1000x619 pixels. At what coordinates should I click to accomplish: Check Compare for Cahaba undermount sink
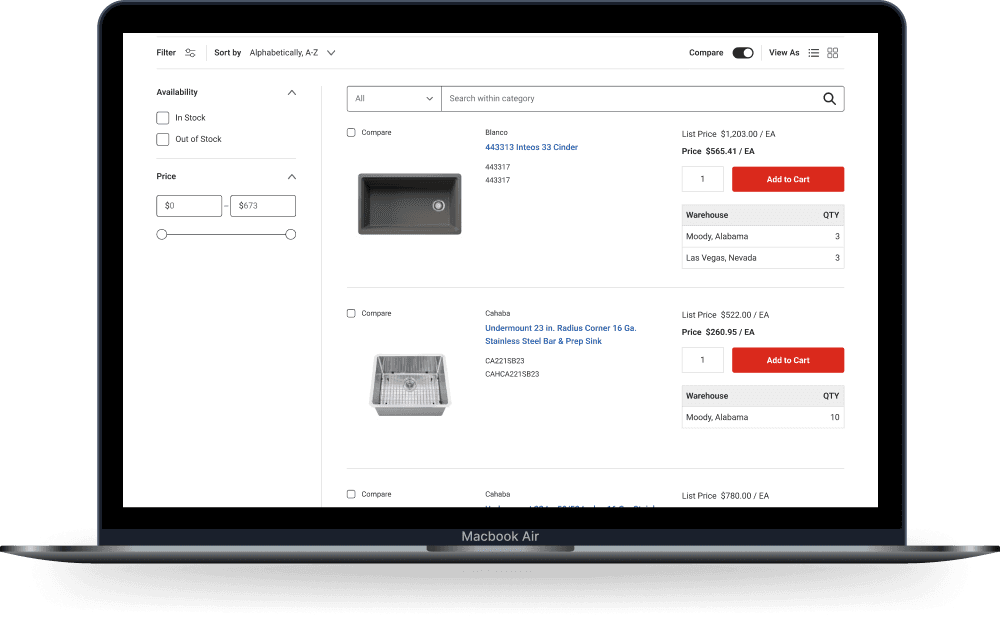pos(351,313)
